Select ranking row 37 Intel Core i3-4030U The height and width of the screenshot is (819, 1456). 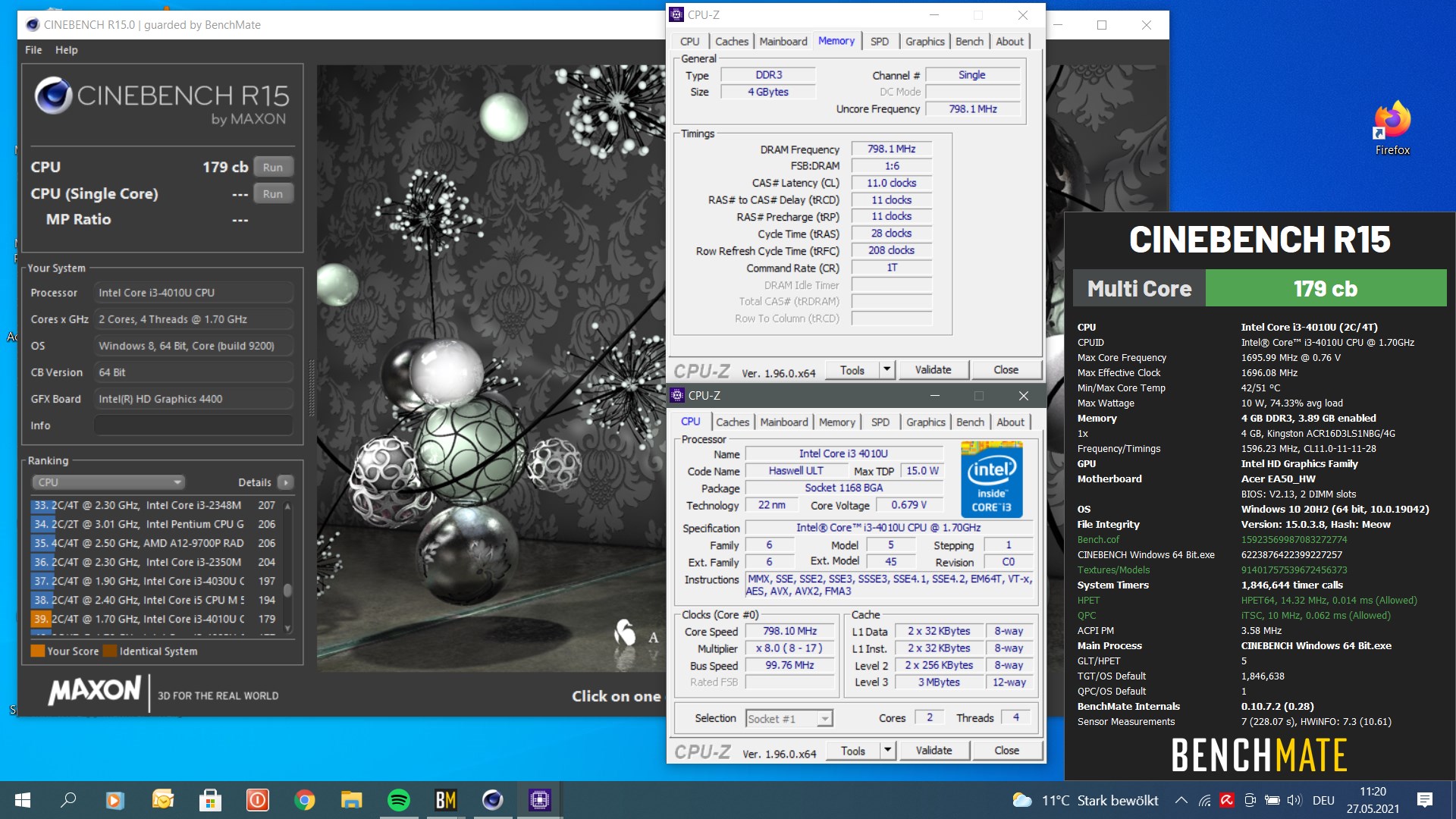(155, 581)
